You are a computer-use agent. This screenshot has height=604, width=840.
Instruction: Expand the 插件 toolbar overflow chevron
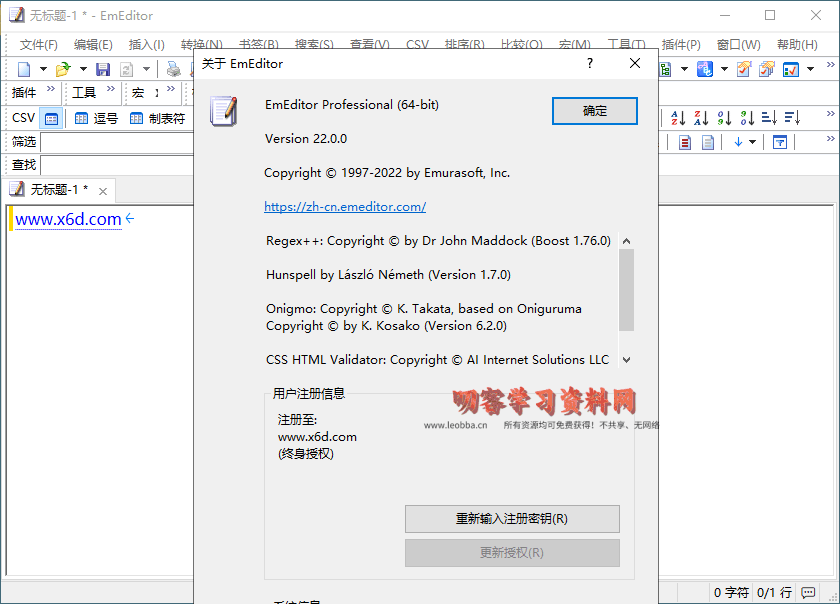(51, 89)
